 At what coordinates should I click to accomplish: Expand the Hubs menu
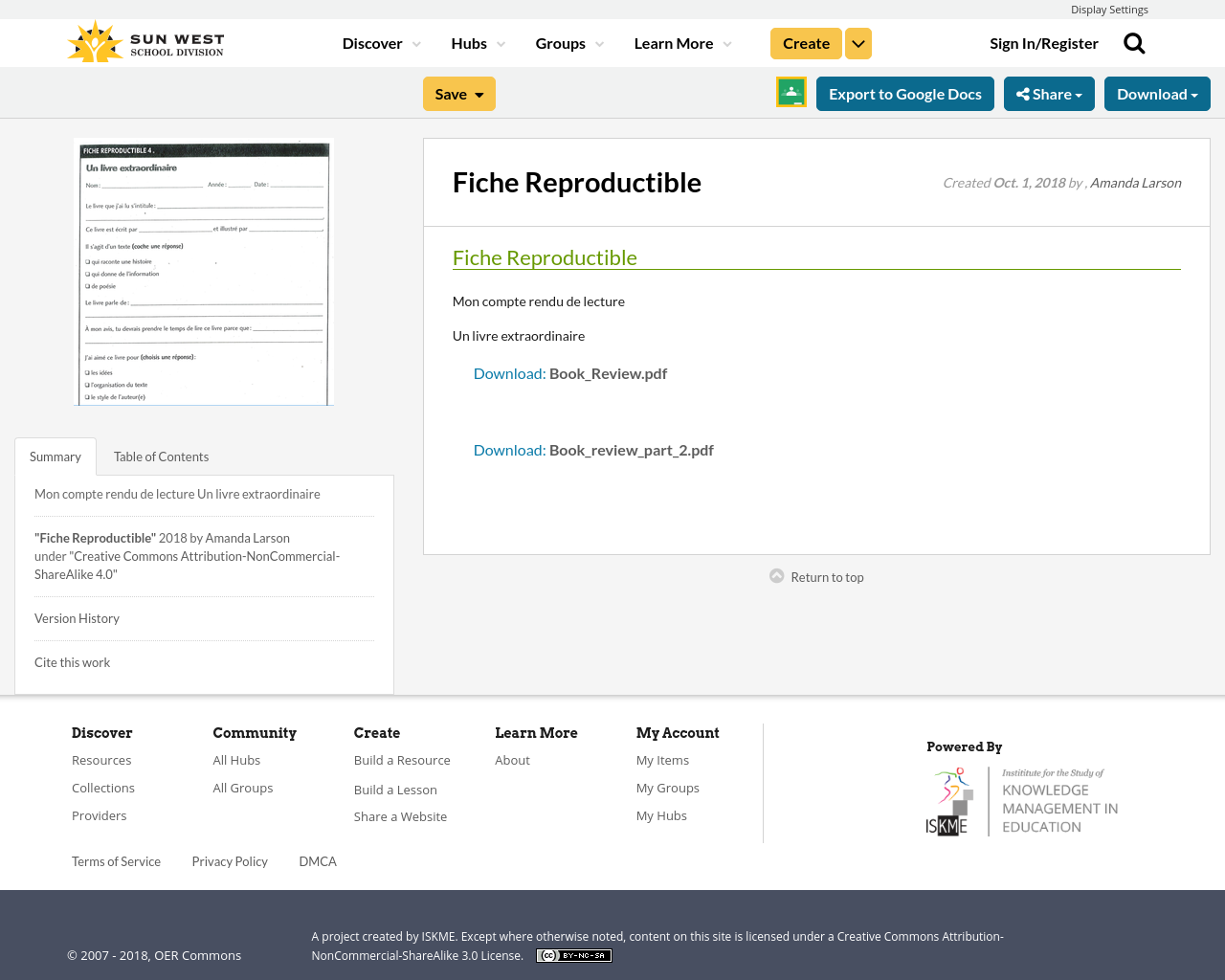(478, 42)
